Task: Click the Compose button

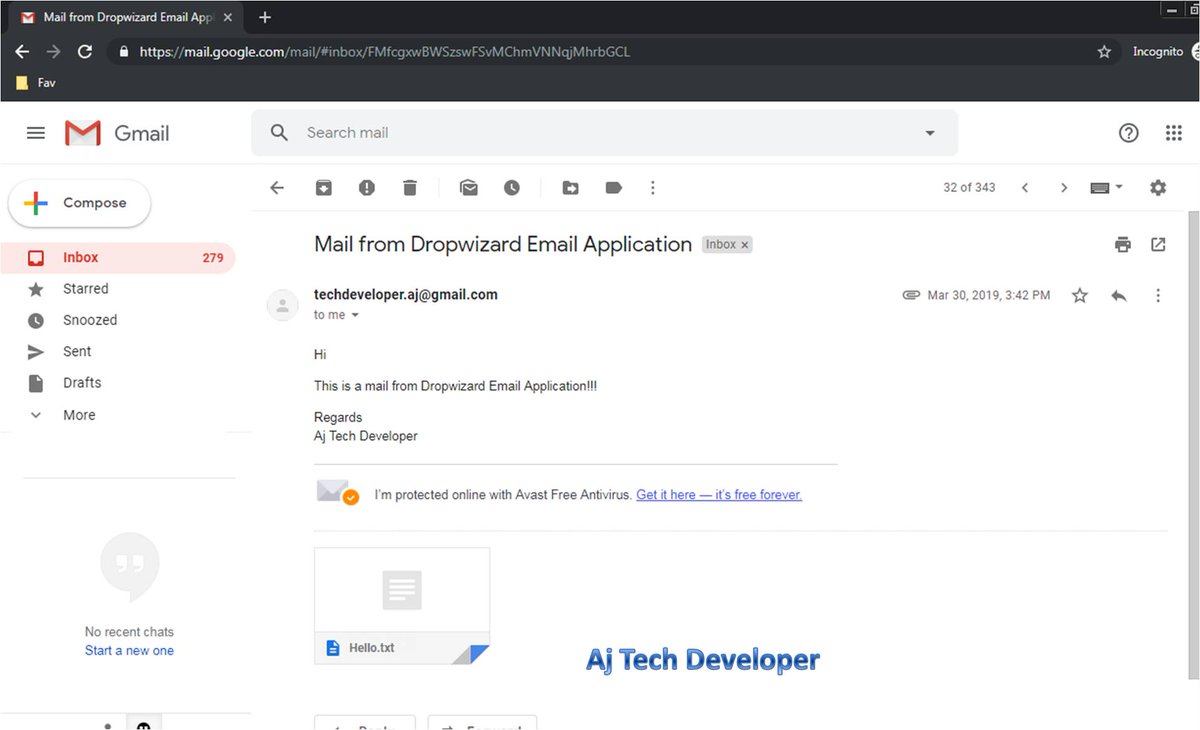Action: pos(79,203)
